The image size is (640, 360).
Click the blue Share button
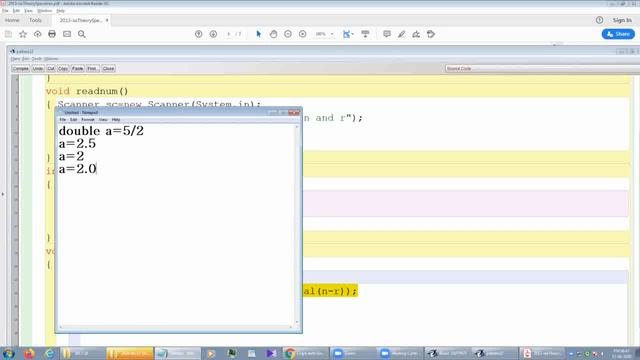[x=618, y=34]
